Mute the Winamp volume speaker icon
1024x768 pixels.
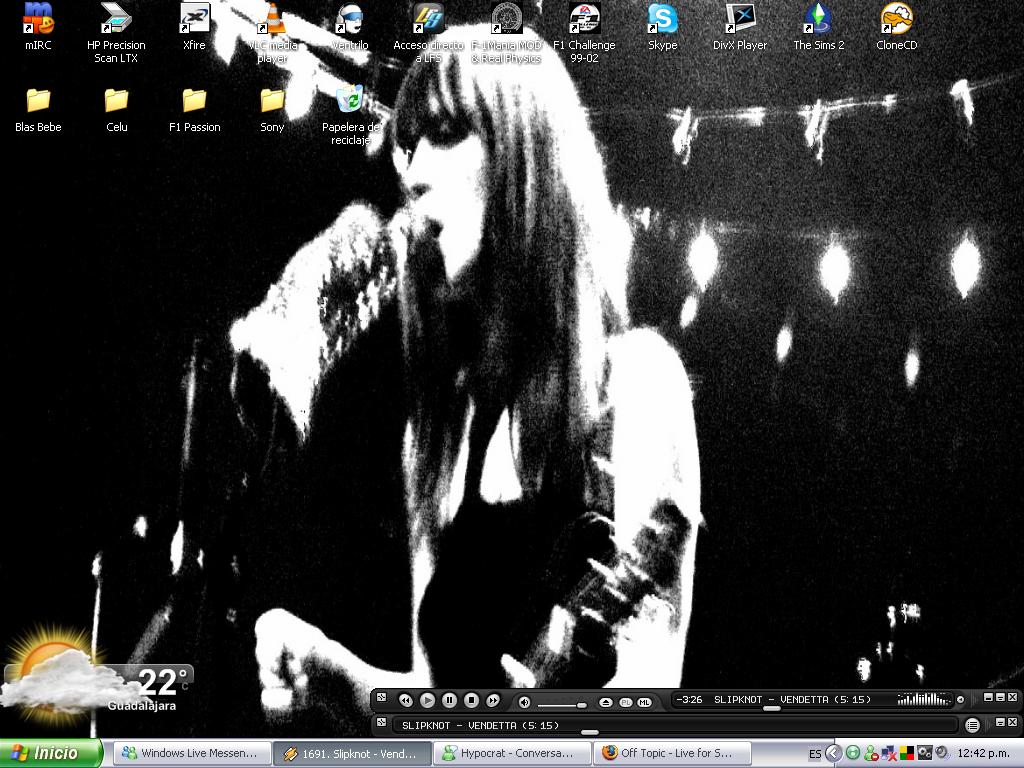point(523,702)
